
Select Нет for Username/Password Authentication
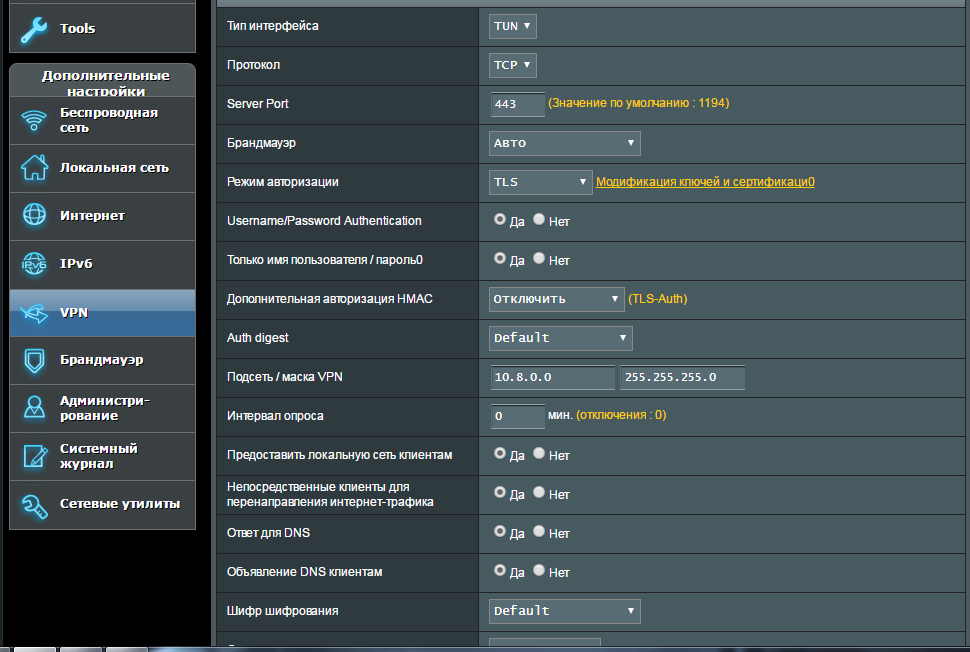tap(539, 220)
